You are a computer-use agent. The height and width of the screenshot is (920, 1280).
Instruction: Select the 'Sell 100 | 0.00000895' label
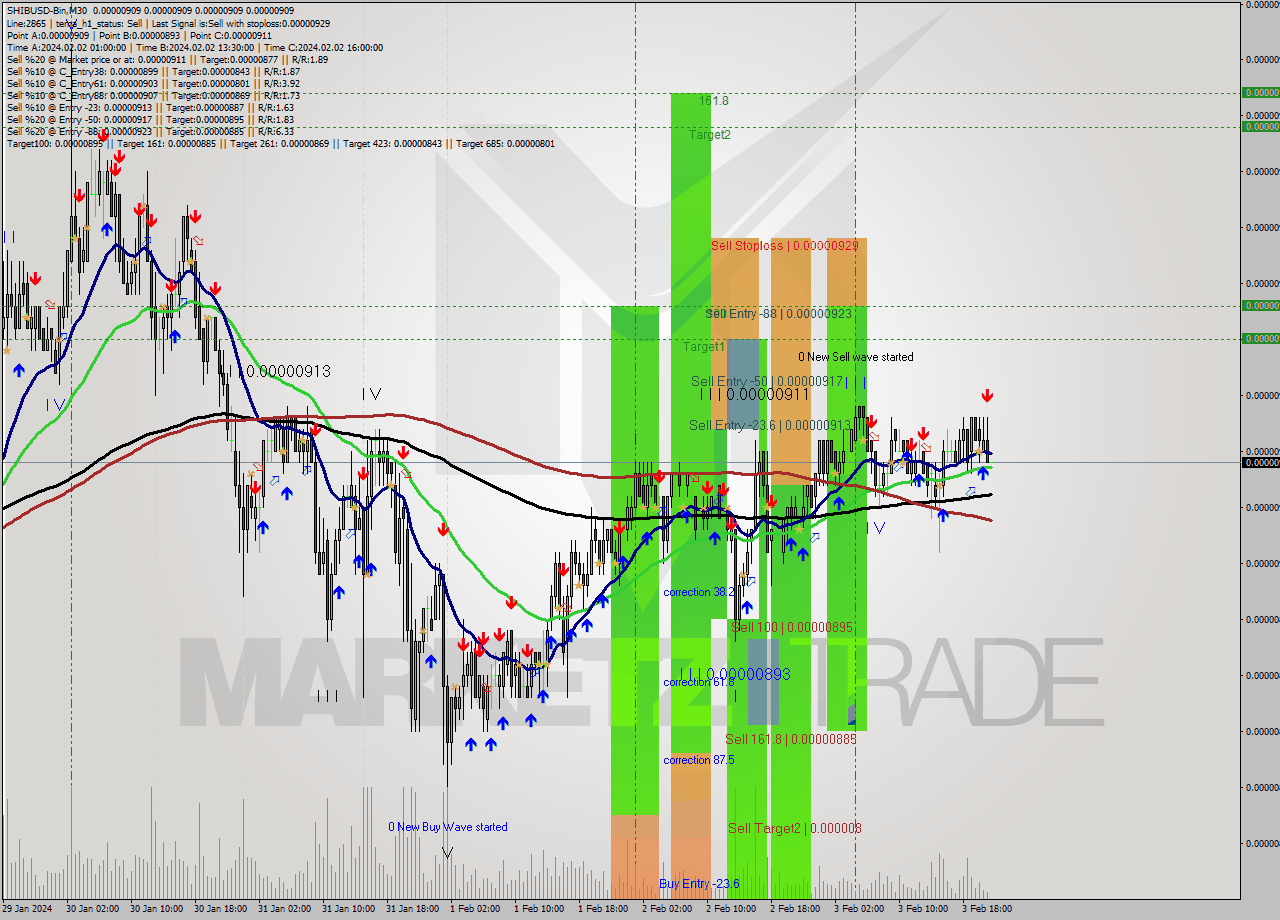792,627
